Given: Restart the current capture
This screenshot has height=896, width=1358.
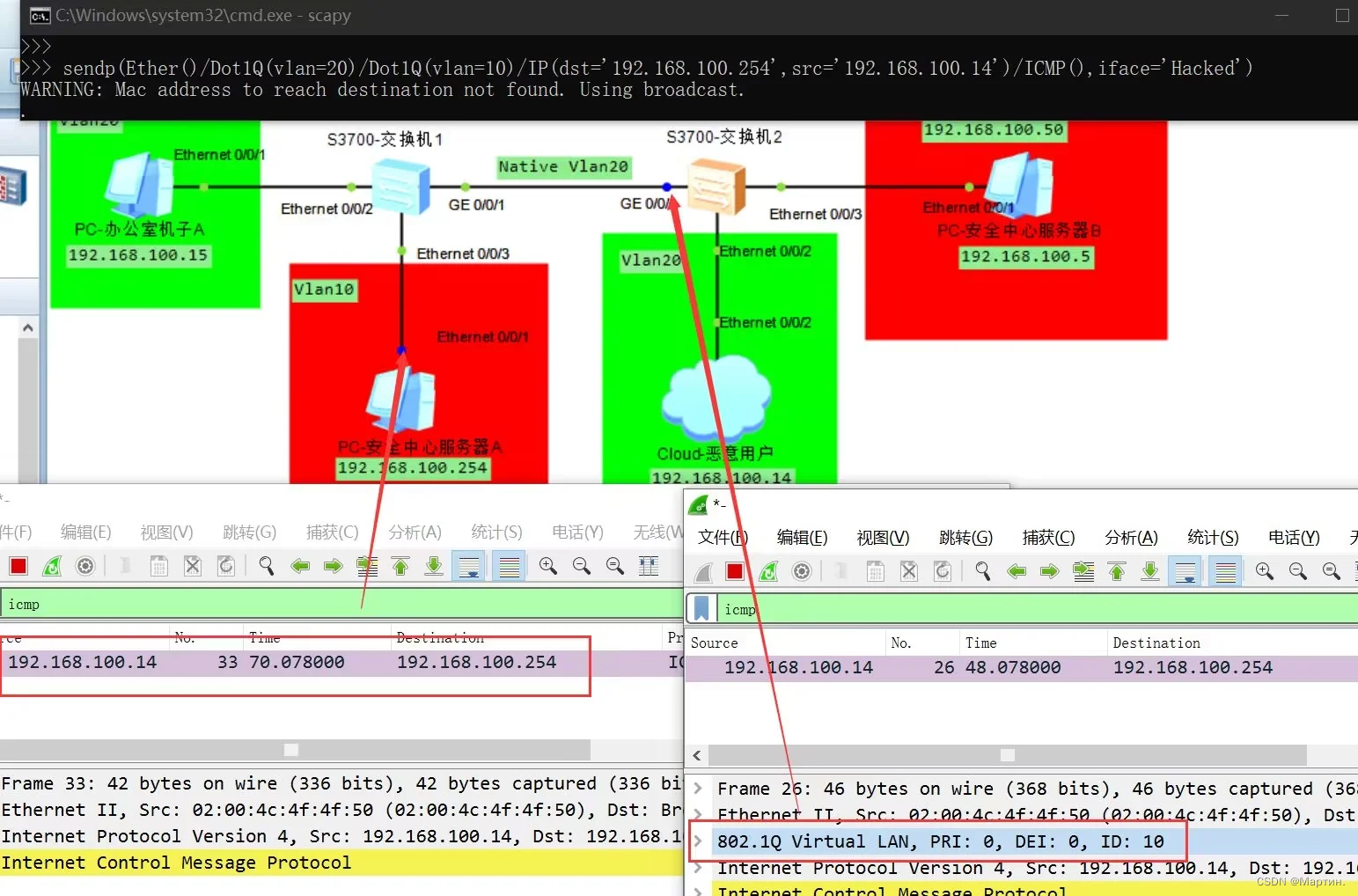Looking at the screenshot, I should point(52,566).
